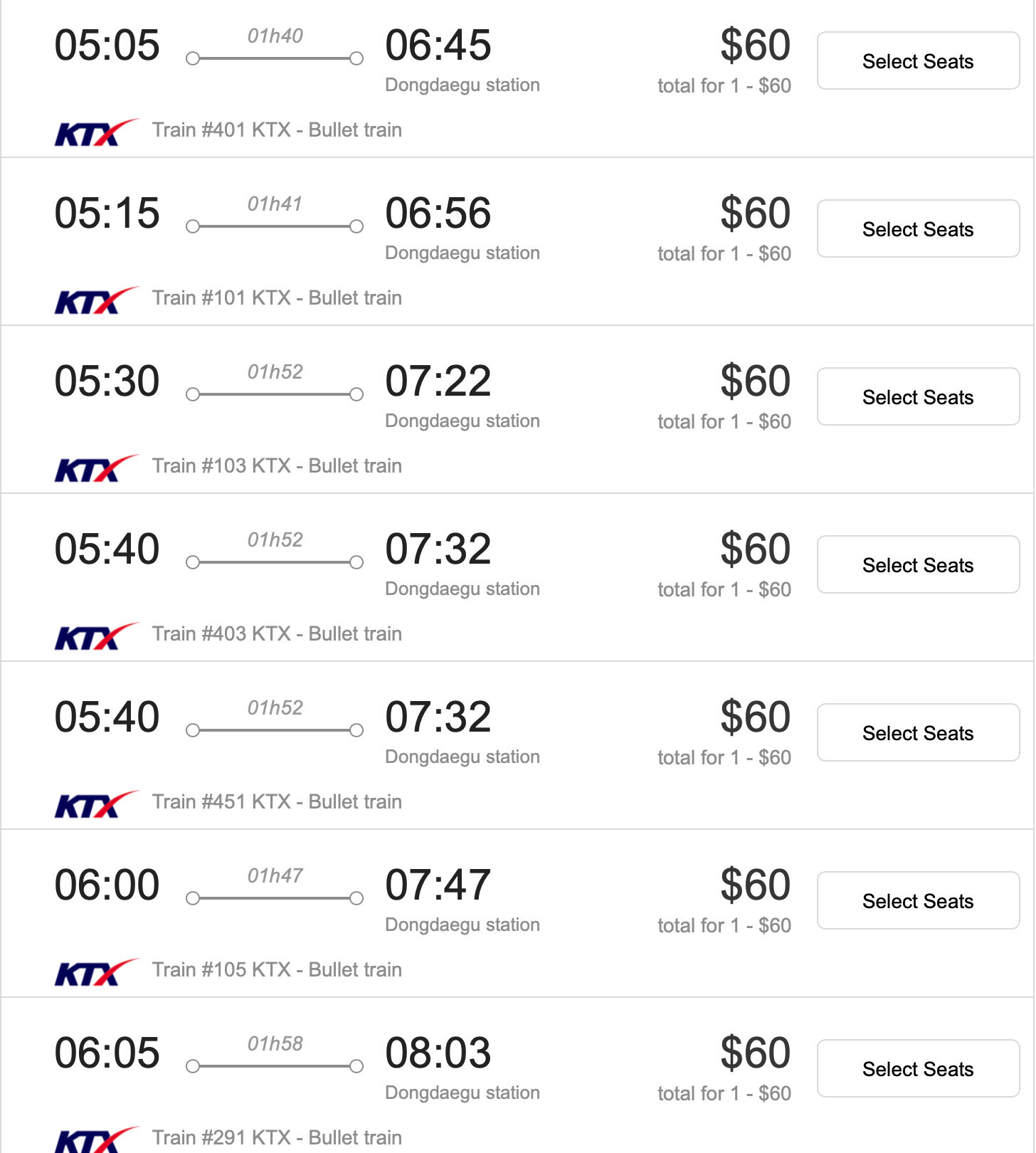Image resolution: width=1036 pixels, height=1153 pixels.
Task: Click the 06:45 arrival time
Action: click(x=438, y=46)
